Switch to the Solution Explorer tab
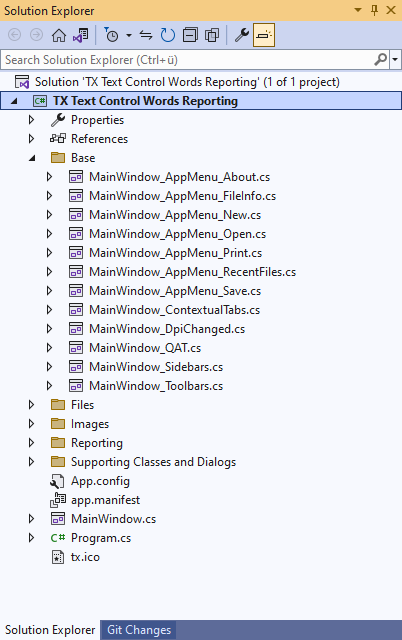 50,630
